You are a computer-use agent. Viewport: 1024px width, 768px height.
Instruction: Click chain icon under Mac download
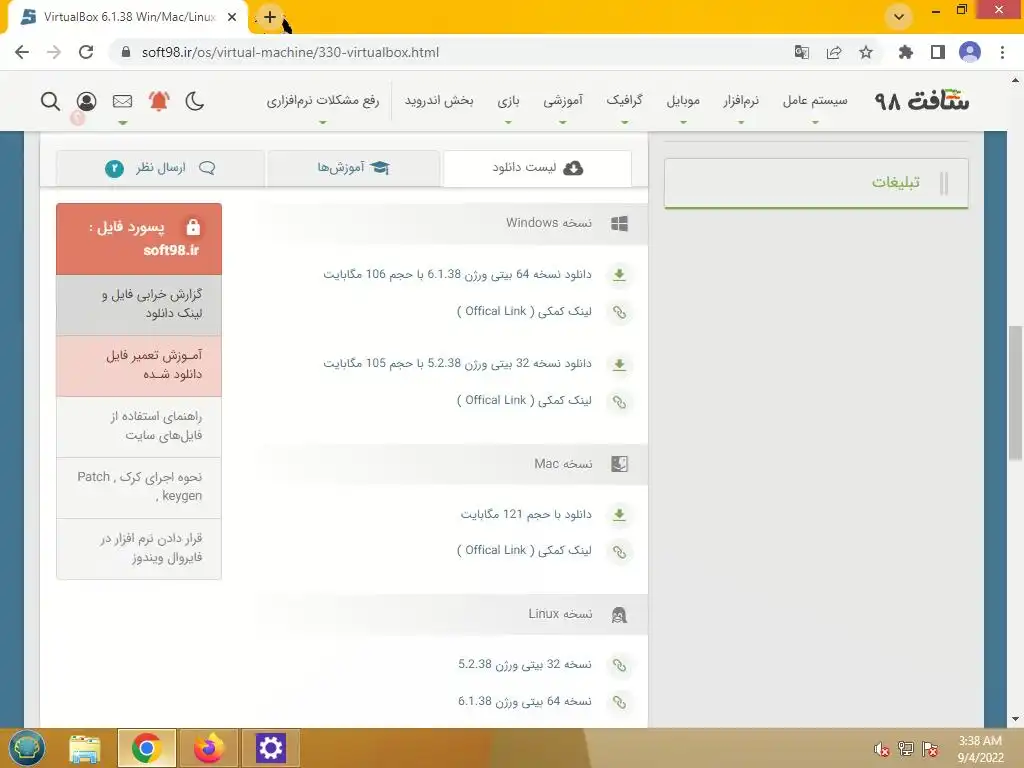point(619,552)
